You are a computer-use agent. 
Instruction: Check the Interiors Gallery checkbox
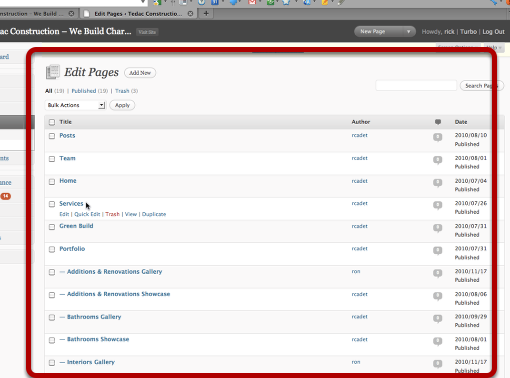point(52,363)
